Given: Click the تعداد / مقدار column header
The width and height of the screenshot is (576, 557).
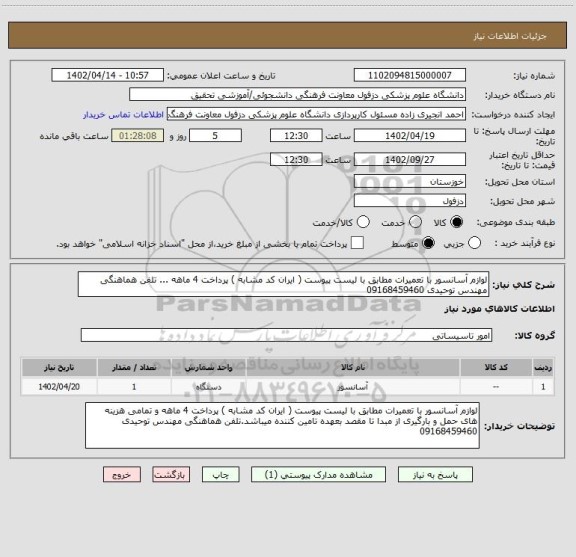Looking at the screenshot, I should [134, 367].
